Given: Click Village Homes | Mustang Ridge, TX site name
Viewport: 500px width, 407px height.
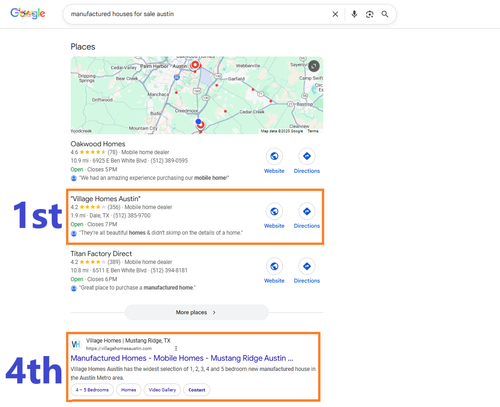Looking at the screenshot, I should tap(128, 340).
